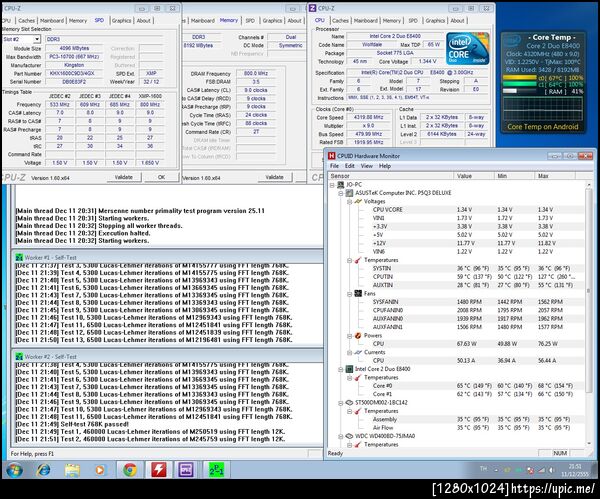Select SPD tab in CPU-Z Memory window
The height and width of the screenshot is (499, 600).
[250, 21]
